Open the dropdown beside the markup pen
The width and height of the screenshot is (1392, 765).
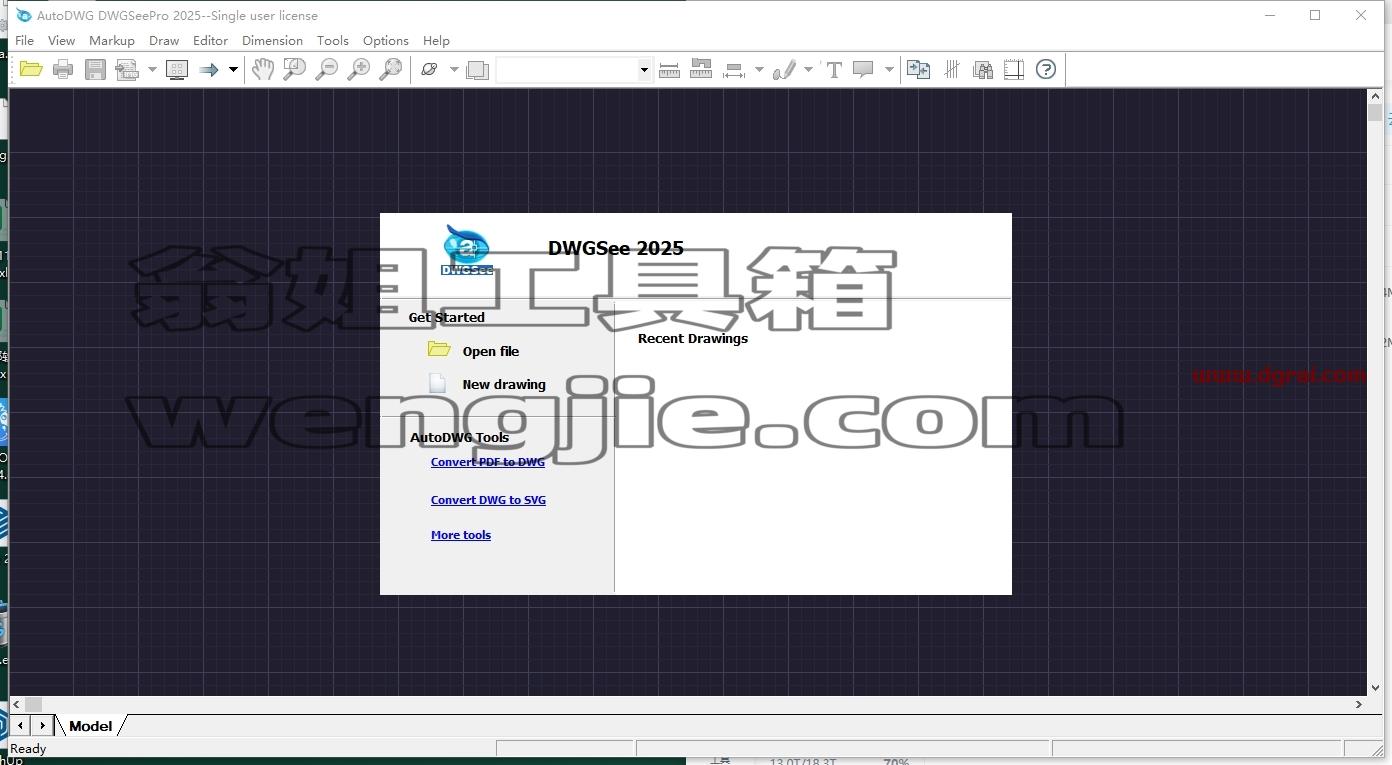(808, 69)
